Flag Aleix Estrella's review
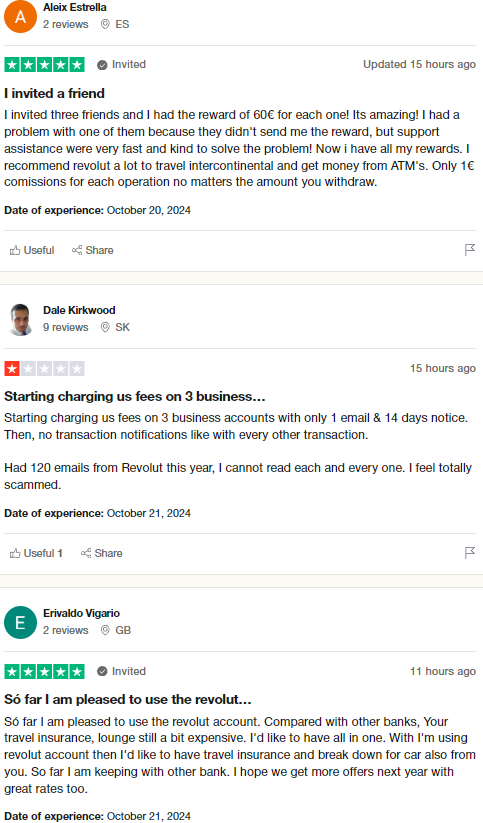The width and height of the screenshot is (483, 823). [470, 250]
